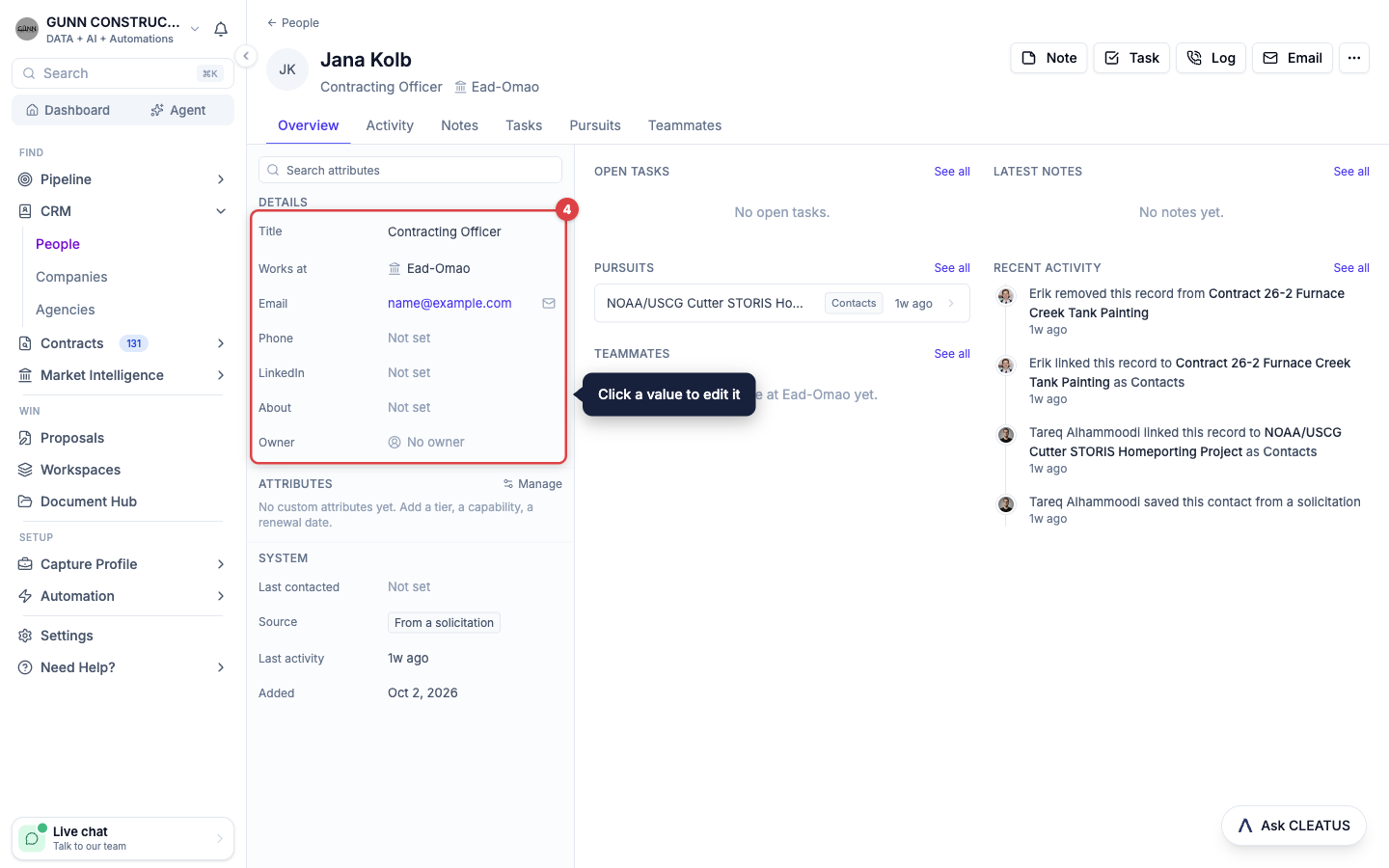Click the back arrow next to People
Image resolution: width=1389 pixels, height=868 pixels.
pos(272,22)
